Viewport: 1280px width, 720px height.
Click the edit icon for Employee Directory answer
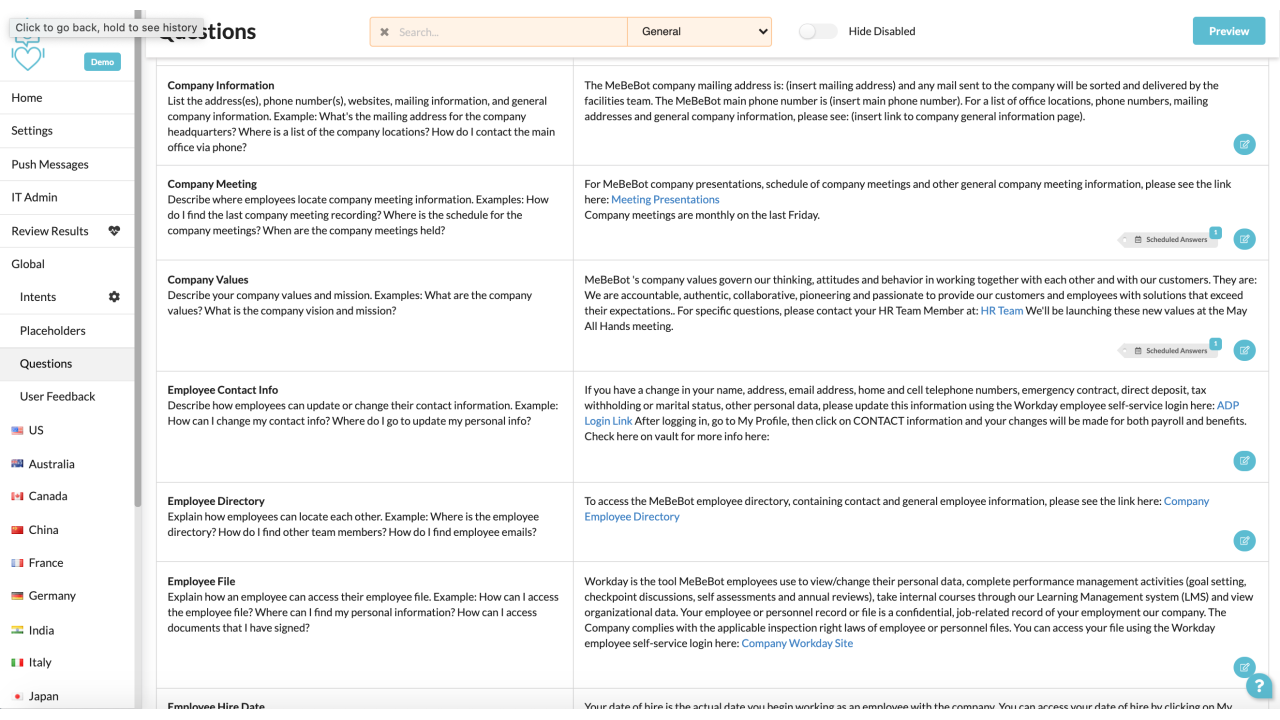tap(1244, 541)
